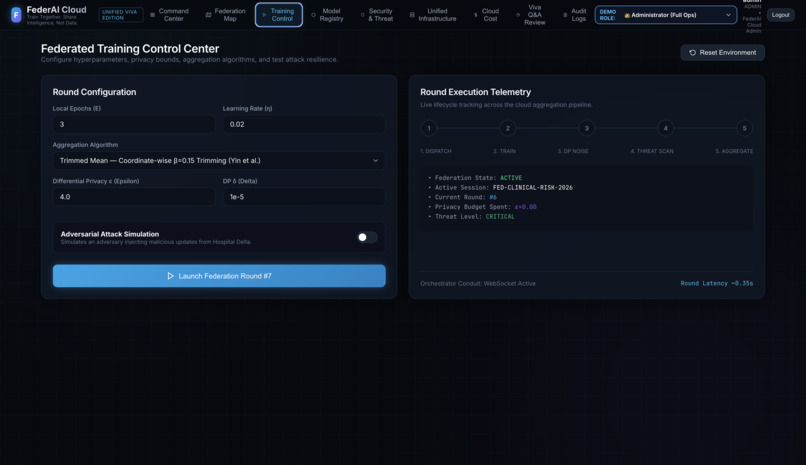Launch Federation Round #7
Viewport: 806px width, 465px height.
(219, 276)
